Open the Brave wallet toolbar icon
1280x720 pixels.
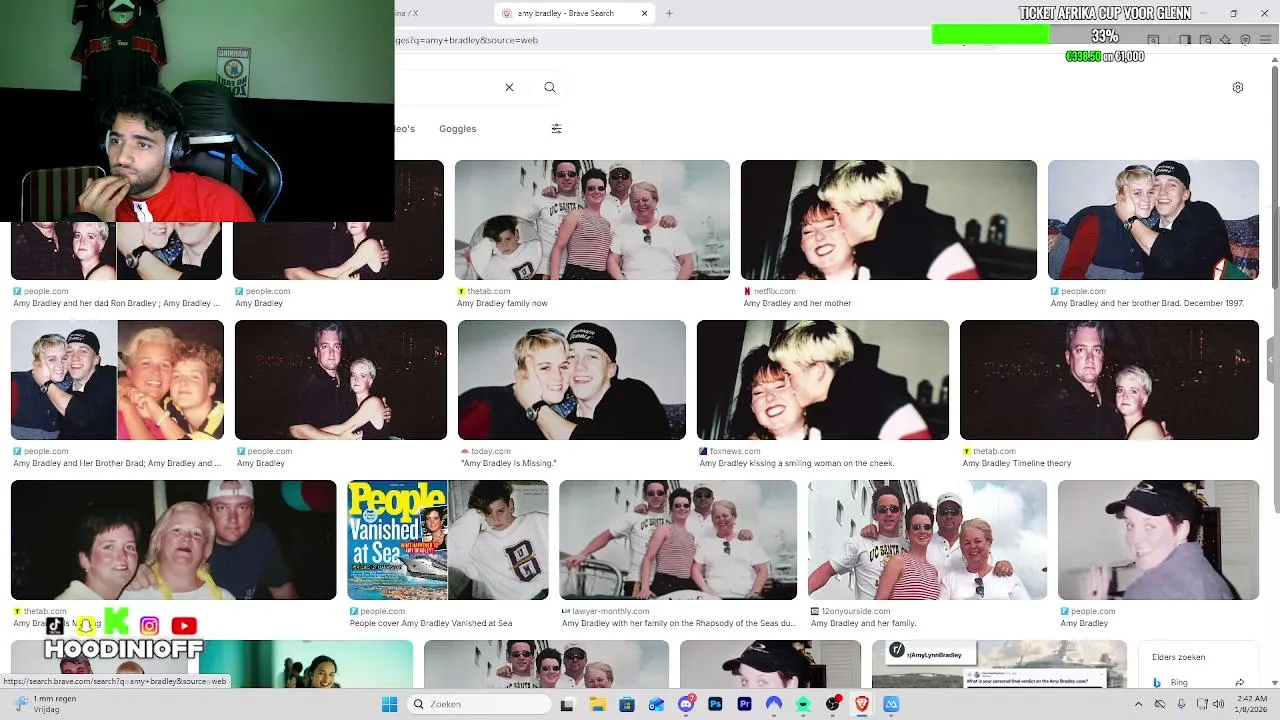(1205, 40)
